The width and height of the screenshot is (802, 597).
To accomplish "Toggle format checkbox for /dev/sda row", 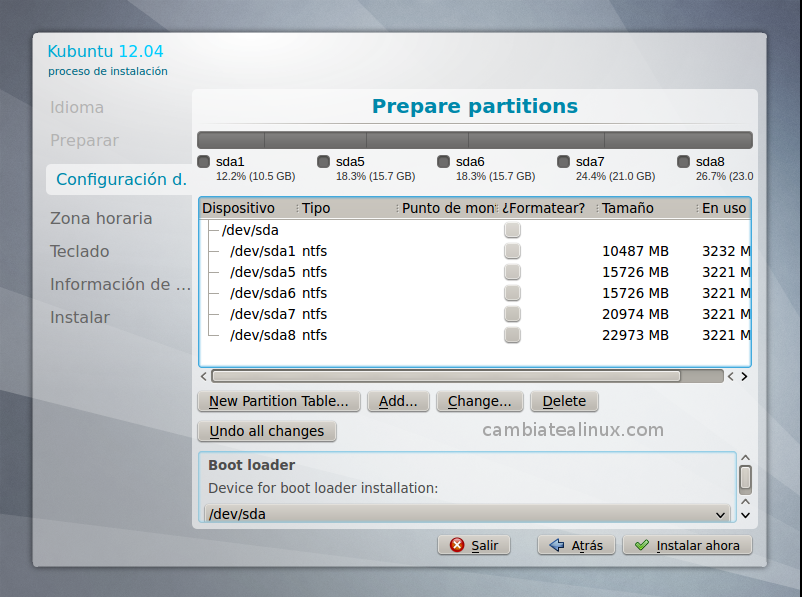I will [x=512, y=230].
